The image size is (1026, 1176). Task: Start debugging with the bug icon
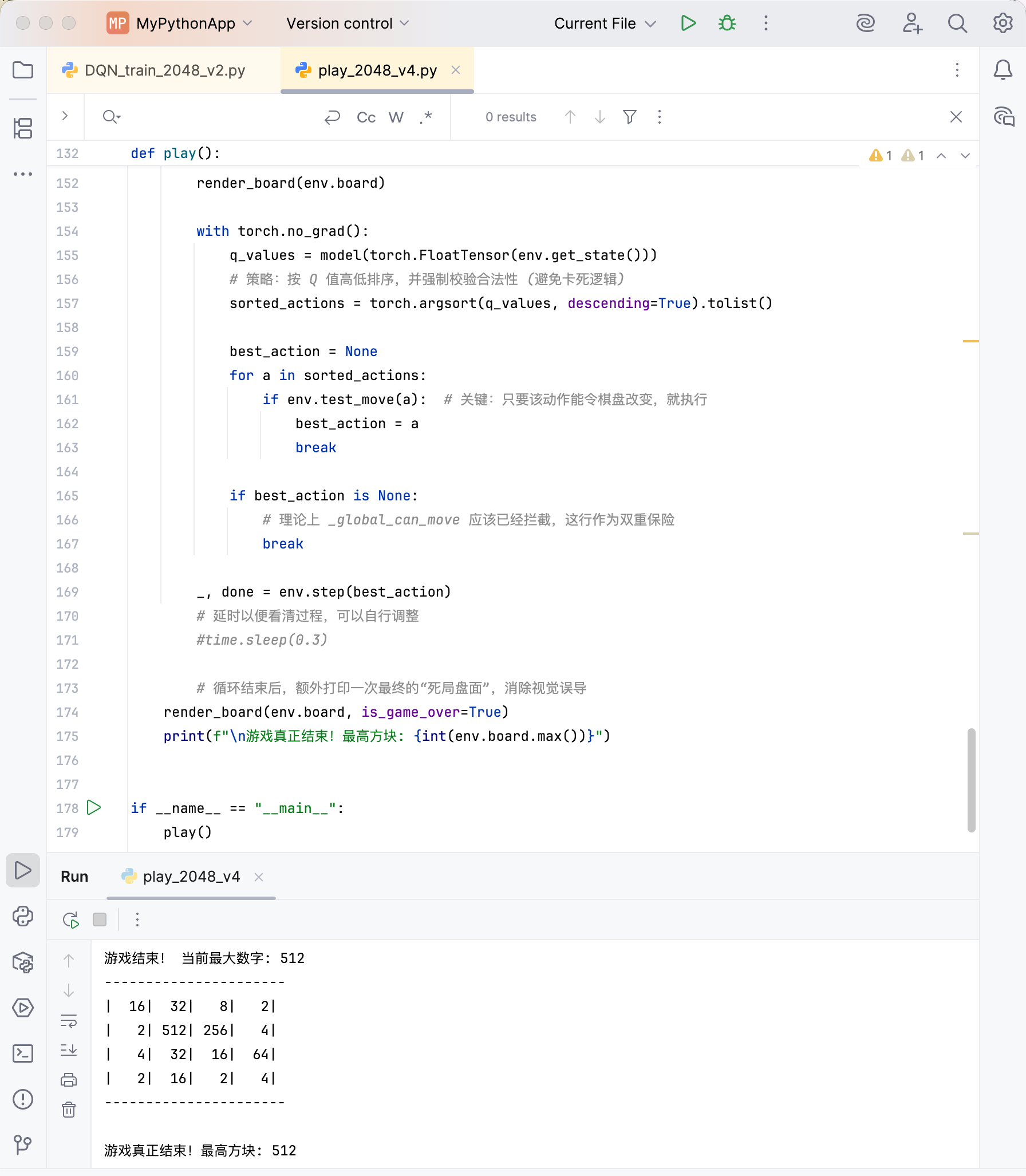[727, 23]
